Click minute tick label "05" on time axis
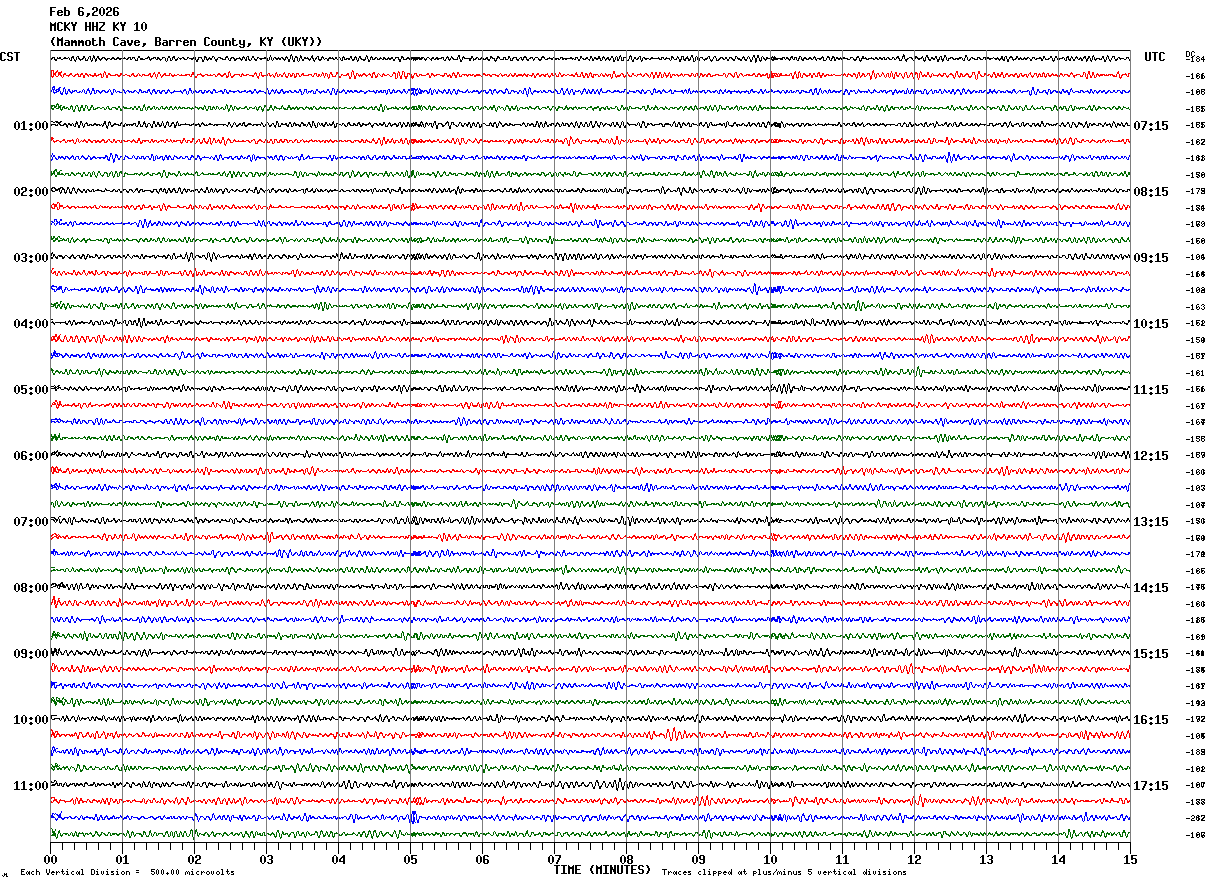Viewport: 1210px width, 886px height. (411, 859)
